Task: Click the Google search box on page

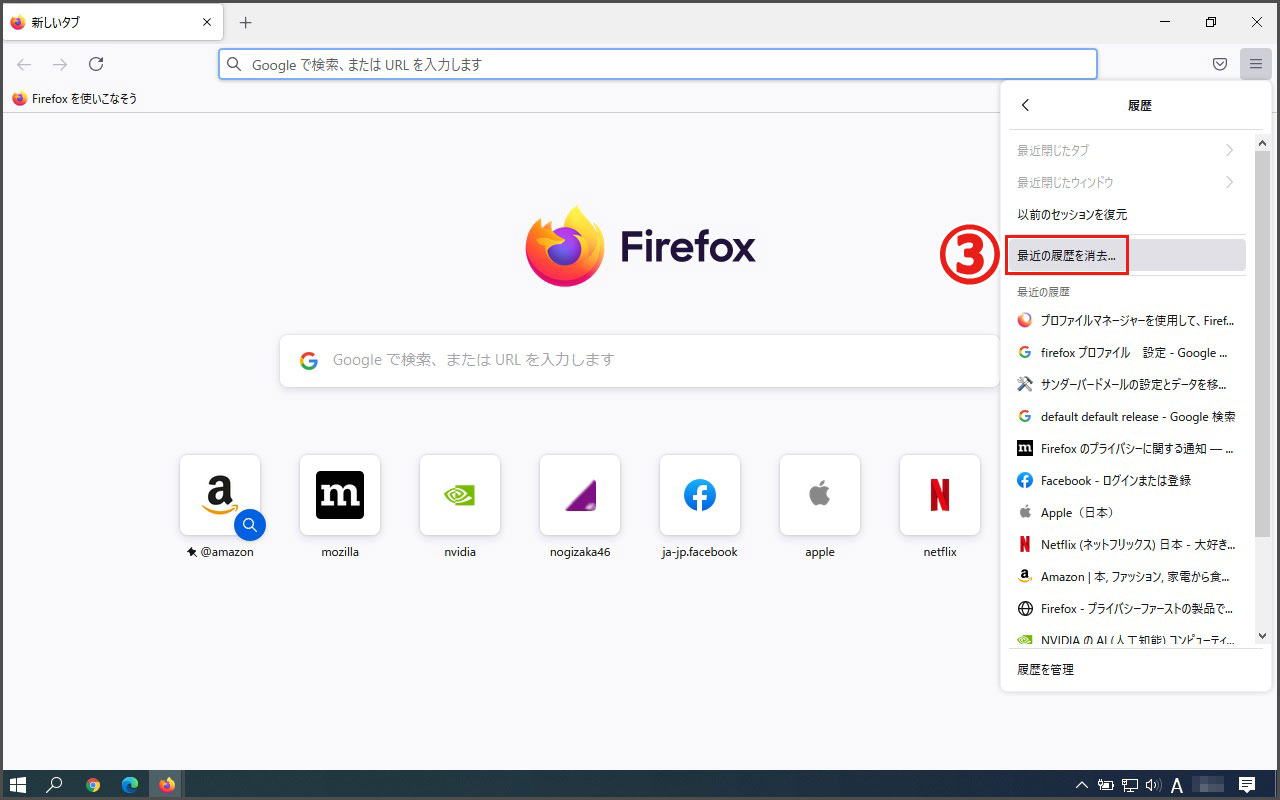Action: (x=639, y=360)
